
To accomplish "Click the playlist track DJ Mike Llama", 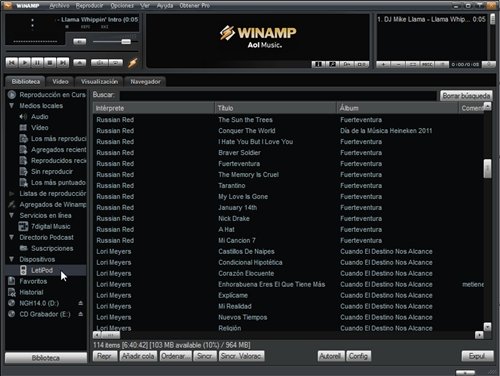I will (431, 19).
